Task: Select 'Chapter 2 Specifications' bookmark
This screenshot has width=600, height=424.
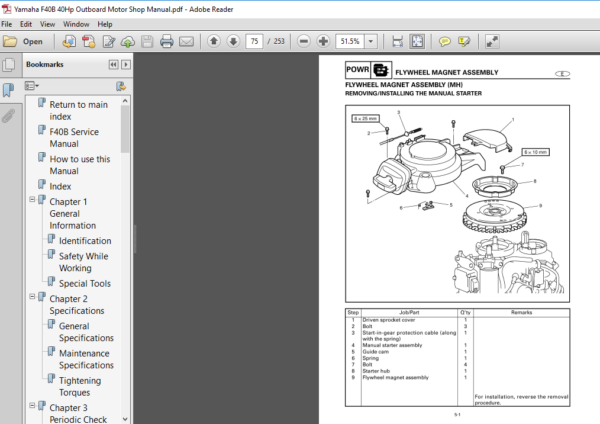Action: click(x=77, y=305)
